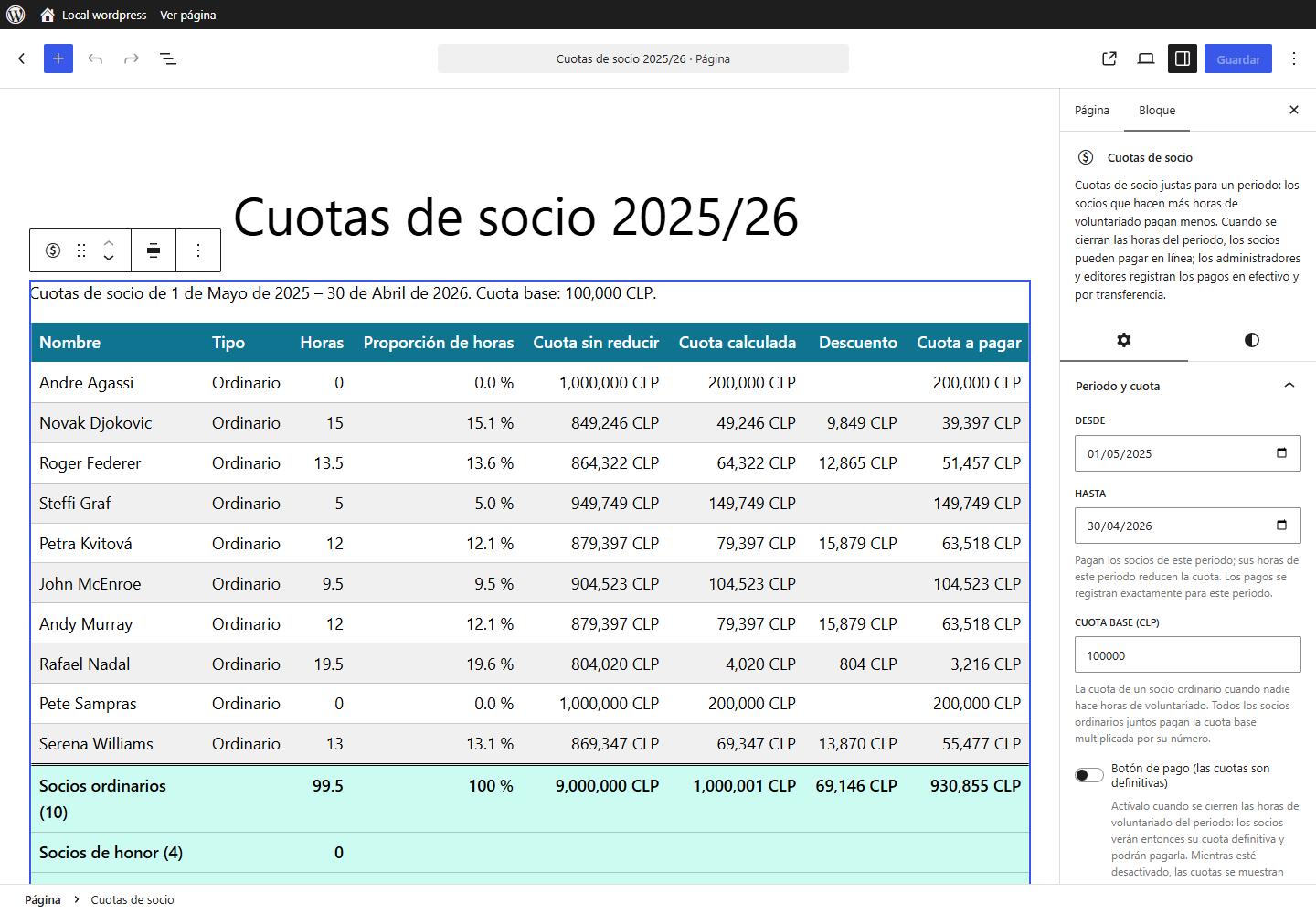The width and height of the screenshot is (1316, 914).
Task: Click the Ver página link
Action: click(x=188, y=15)
